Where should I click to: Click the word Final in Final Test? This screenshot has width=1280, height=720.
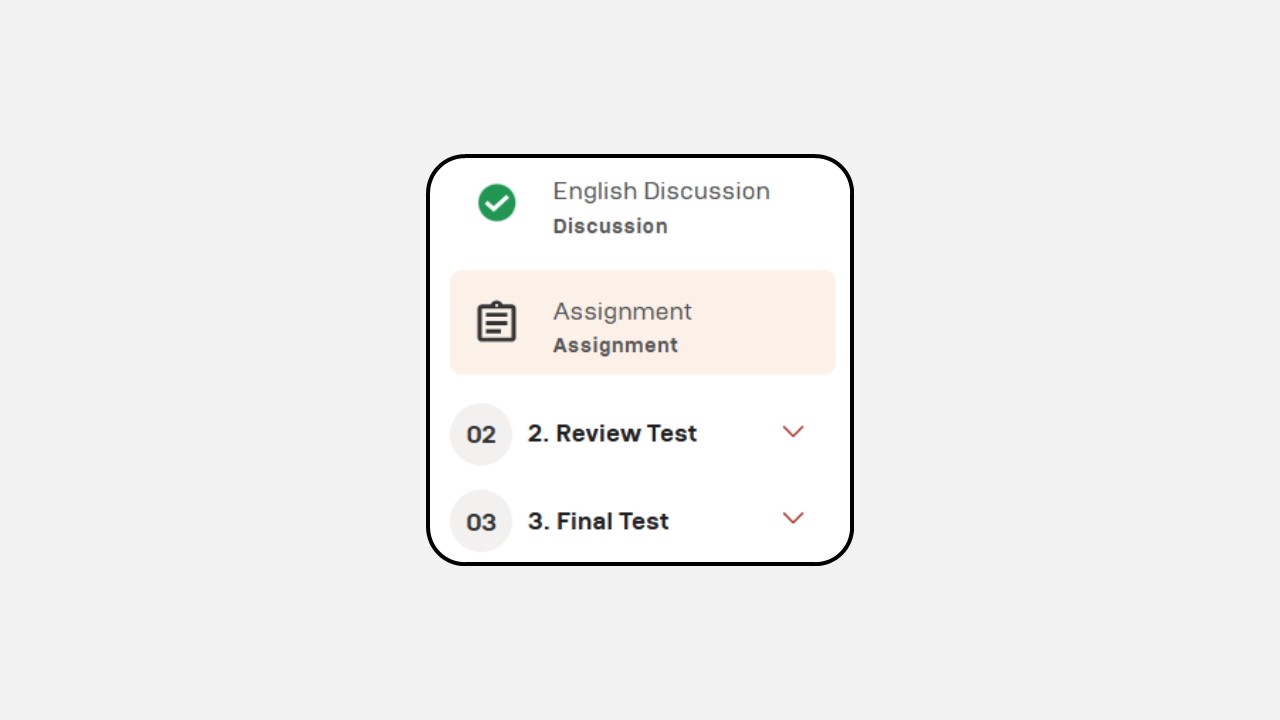pos(584,521)
